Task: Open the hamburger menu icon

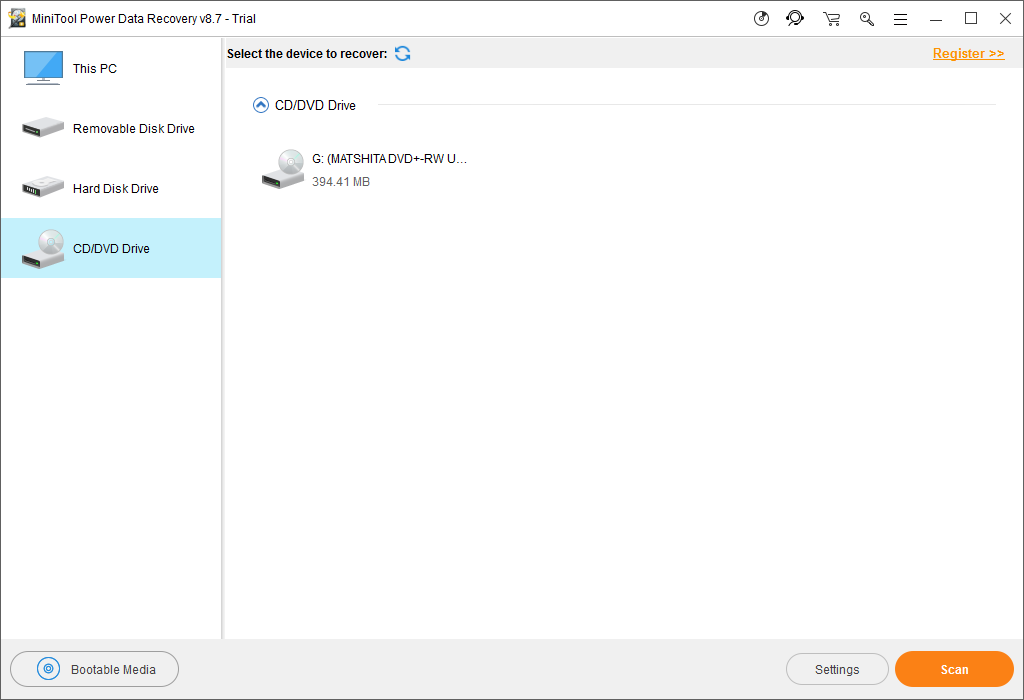Action: pos(901,20)
